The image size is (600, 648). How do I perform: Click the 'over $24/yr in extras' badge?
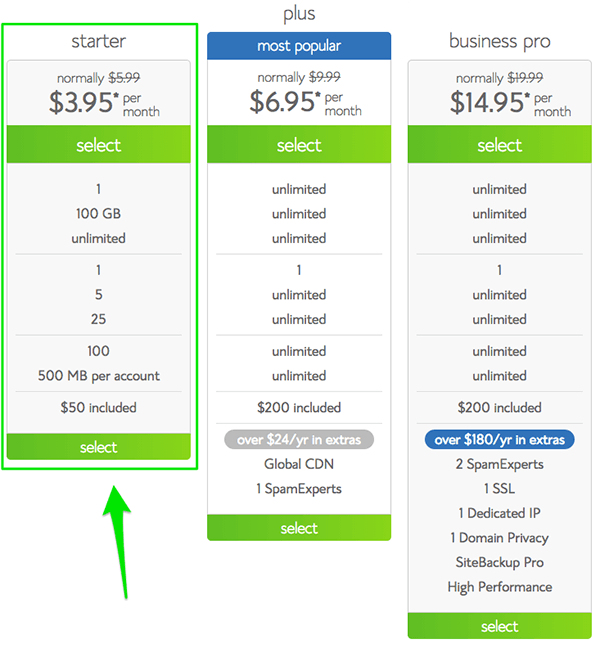point(299,439)
